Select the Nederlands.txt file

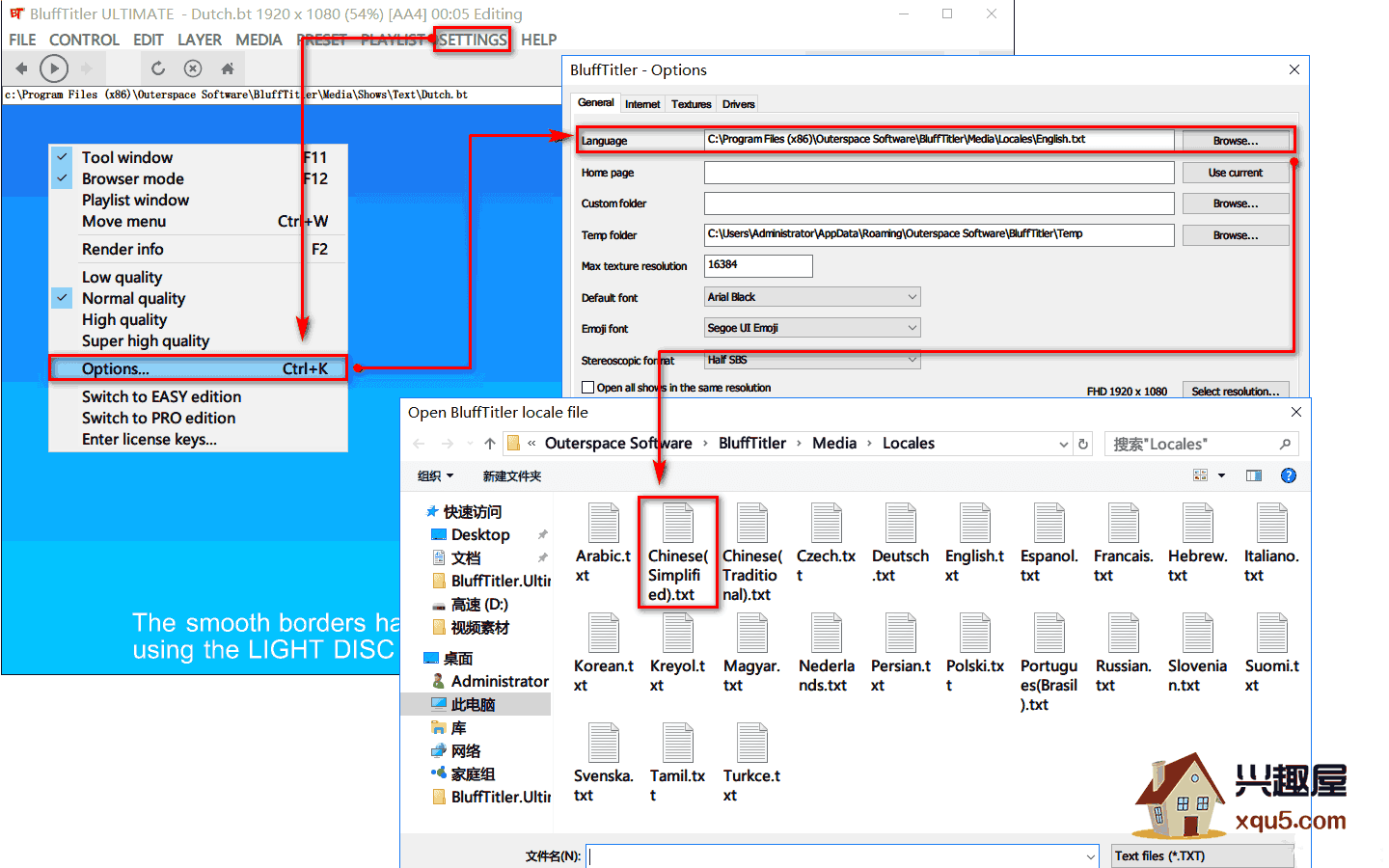click(x=826, y=653)
